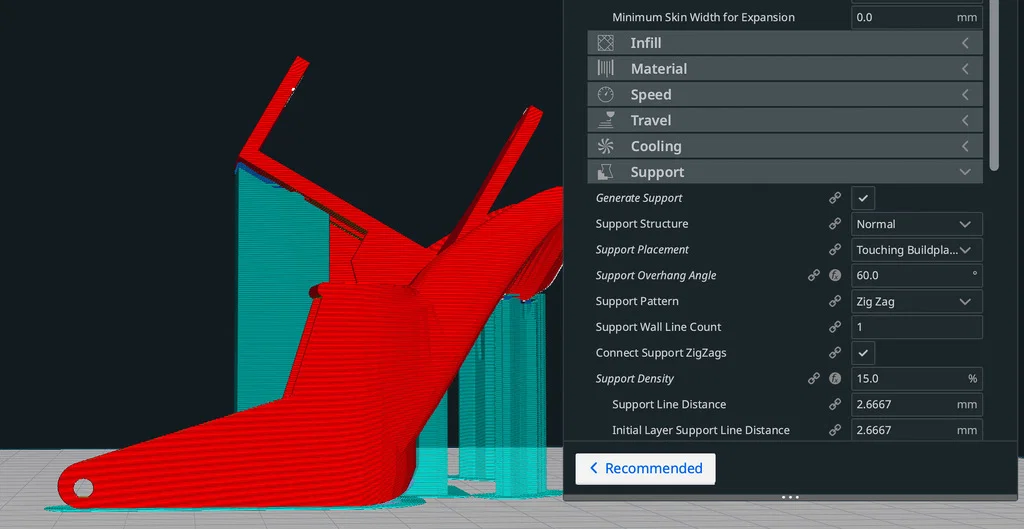Click Minimum Skin Width for Expansion field
This screenshot has width=1024, height=529.
[x=917, y=18]
